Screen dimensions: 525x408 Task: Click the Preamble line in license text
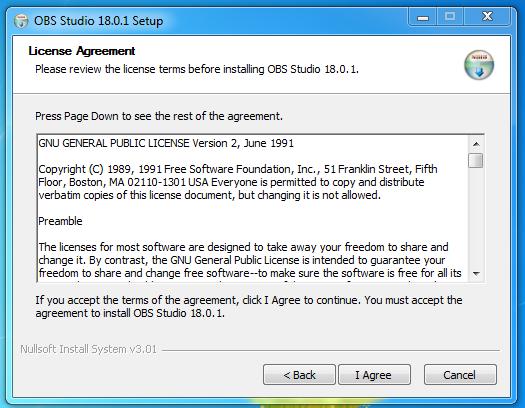(60, 221)
